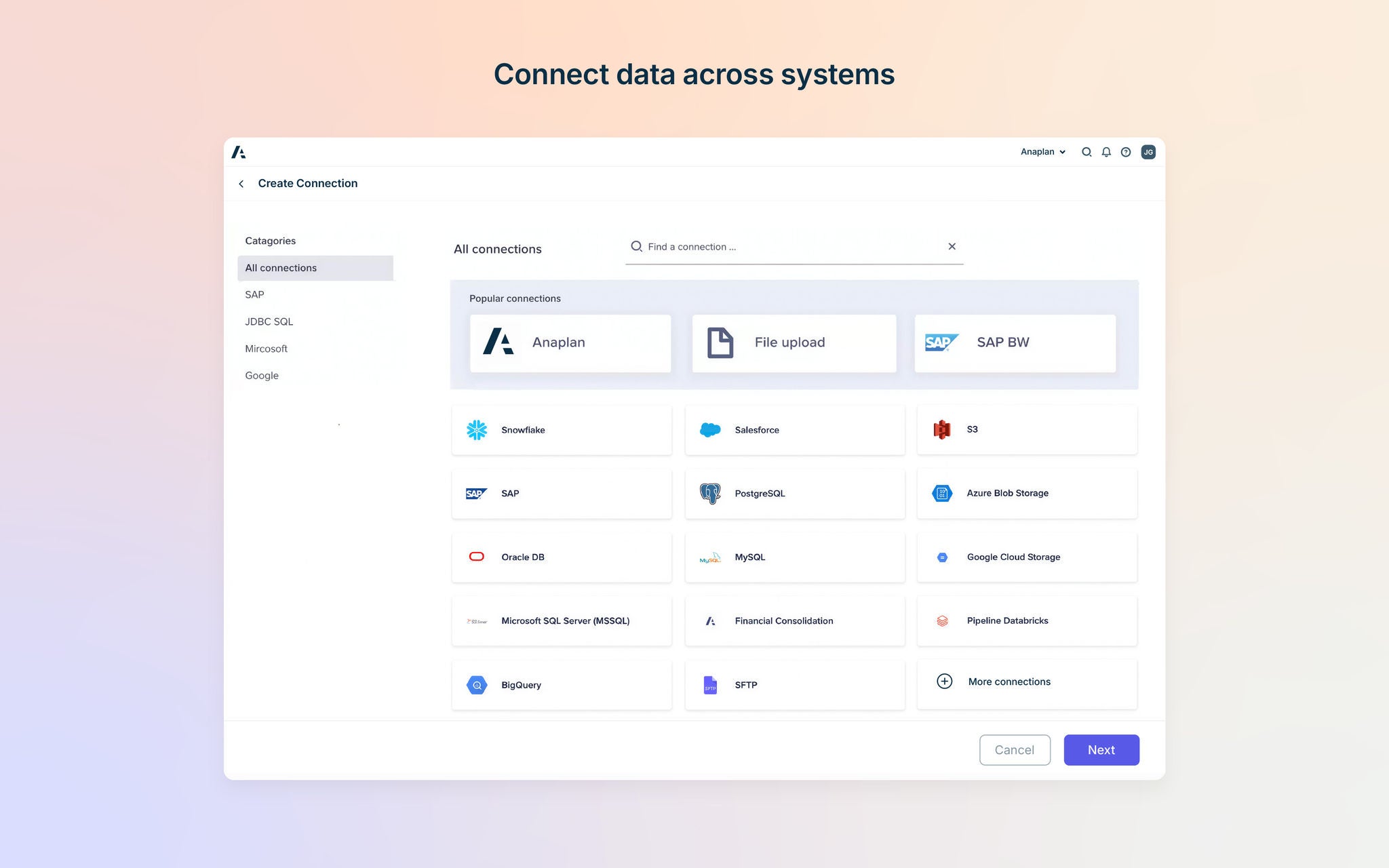Click the Anaplan logo in header
This screenshot has height=868, width=1389.
coord(239,152)
